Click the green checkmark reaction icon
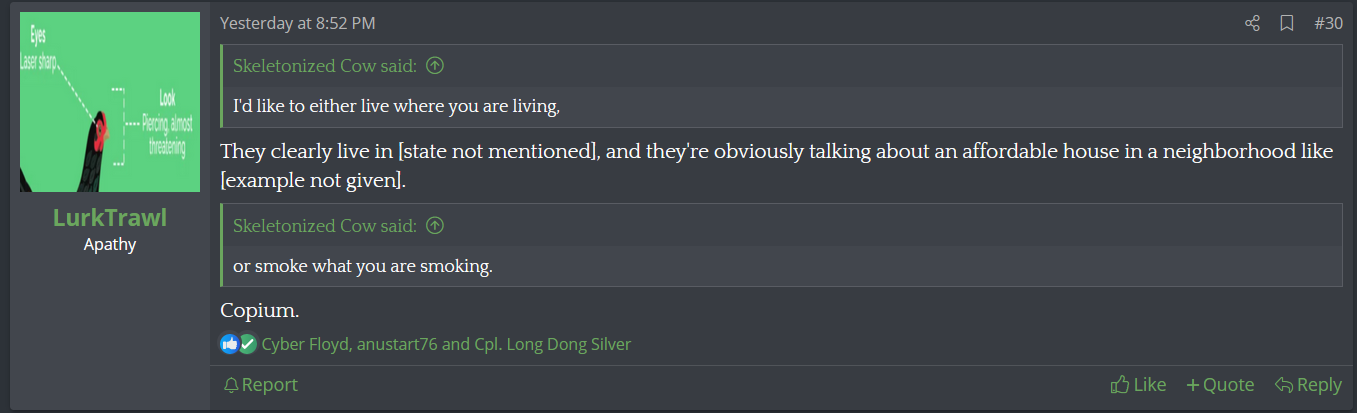Screen dimensions: 1357x413 pyautogui.click(x=247, y=344)
